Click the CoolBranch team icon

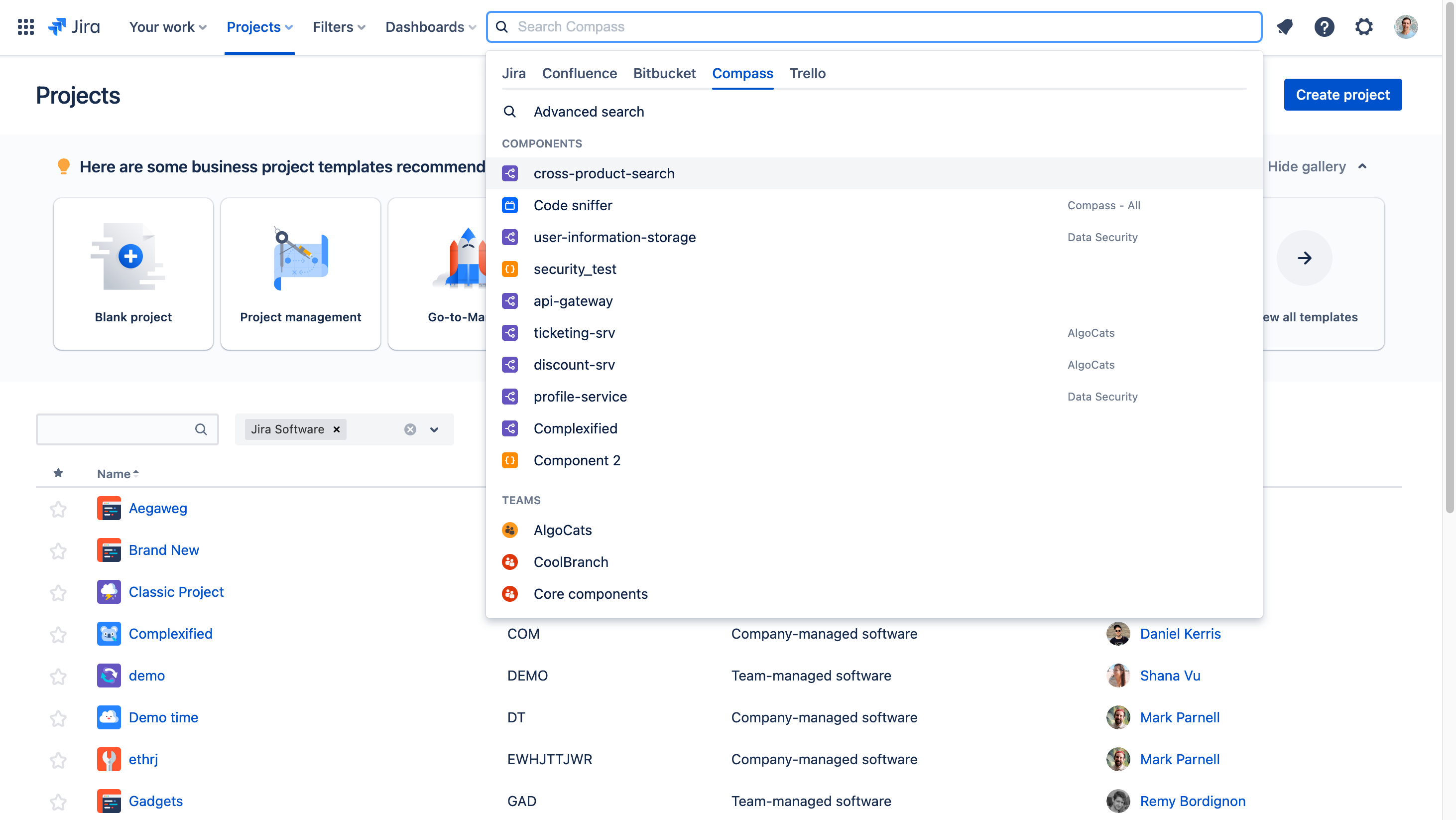[x=510, y=562]
